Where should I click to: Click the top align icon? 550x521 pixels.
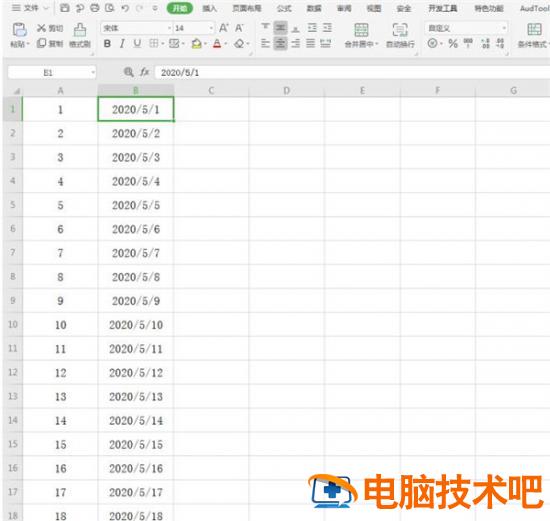(x=266, y=27)
